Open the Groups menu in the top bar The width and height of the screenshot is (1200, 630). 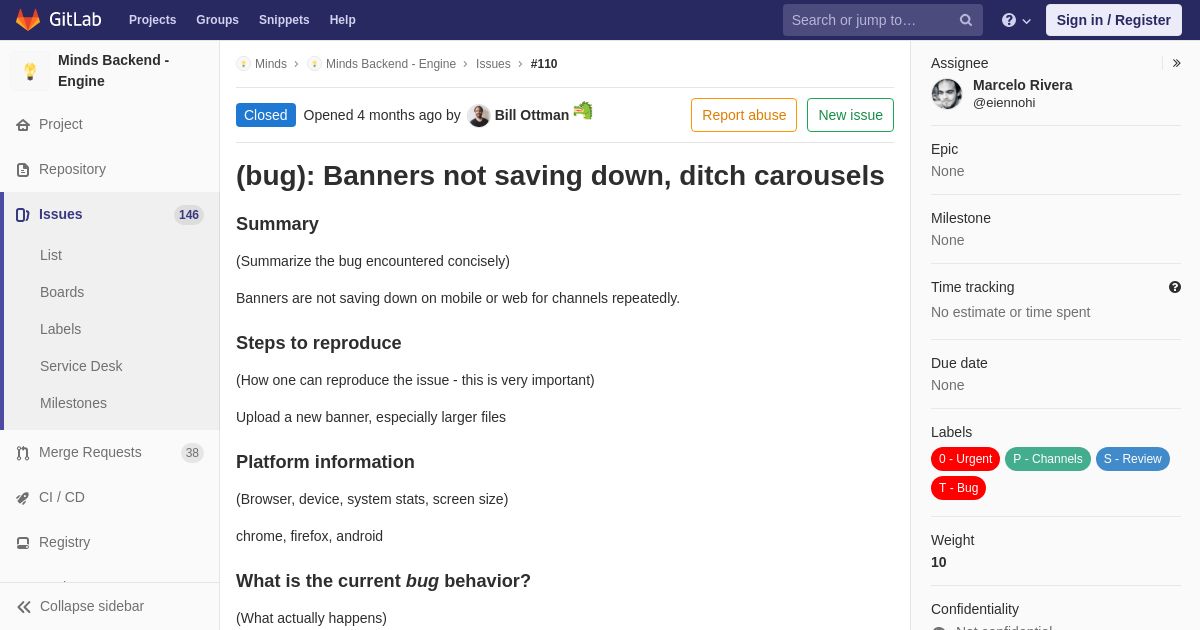point(217,20)
